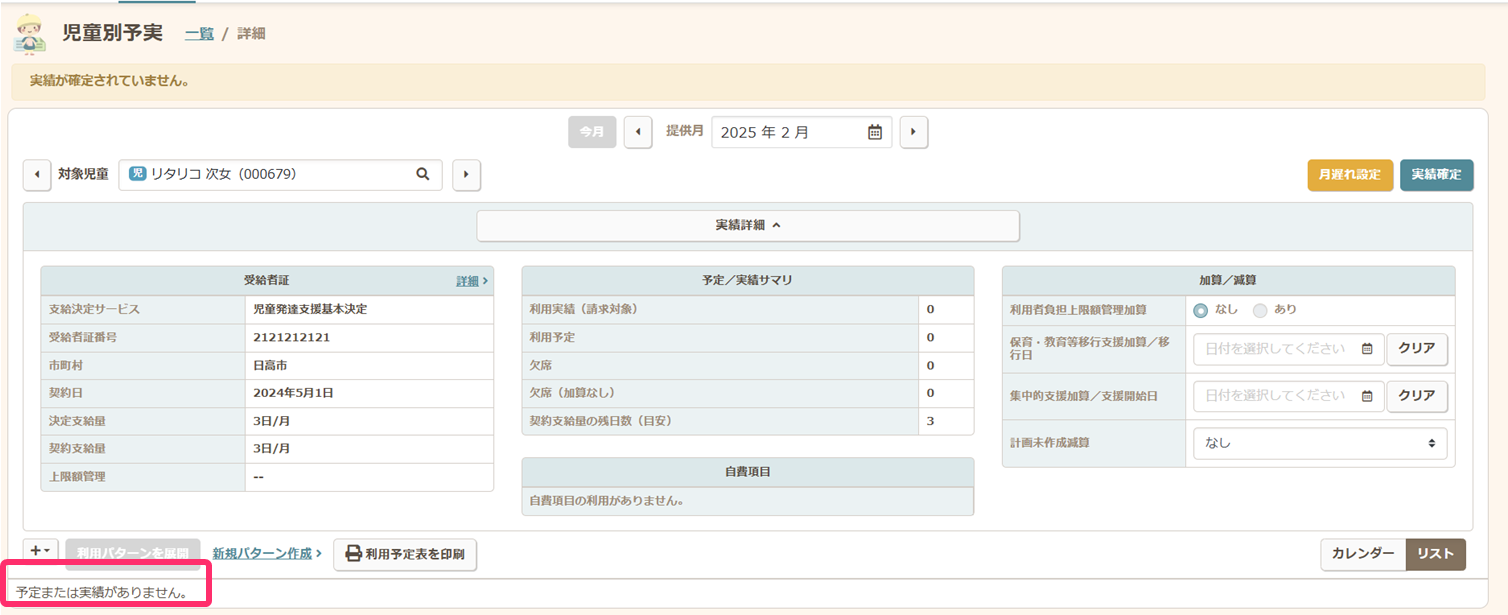This screenshot has width=1508, height=615.
Task: Click the 実績確定 button
Action: [x=1436, y=175]
